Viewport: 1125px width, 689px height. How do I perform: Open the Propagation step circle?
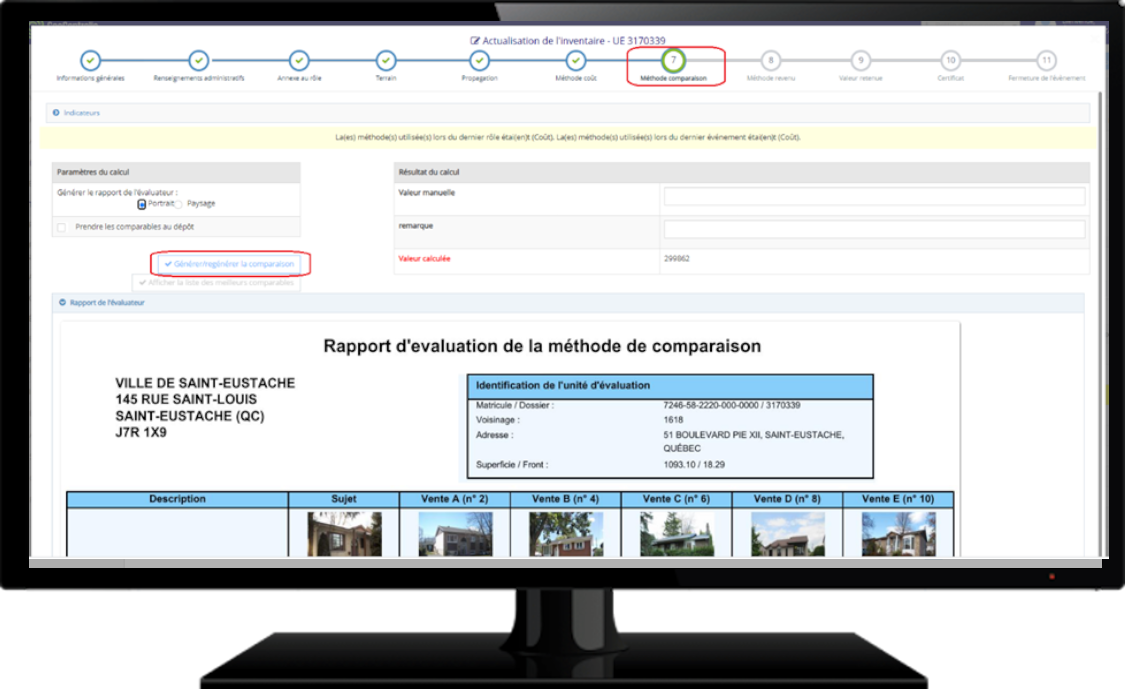pos(479,60)
